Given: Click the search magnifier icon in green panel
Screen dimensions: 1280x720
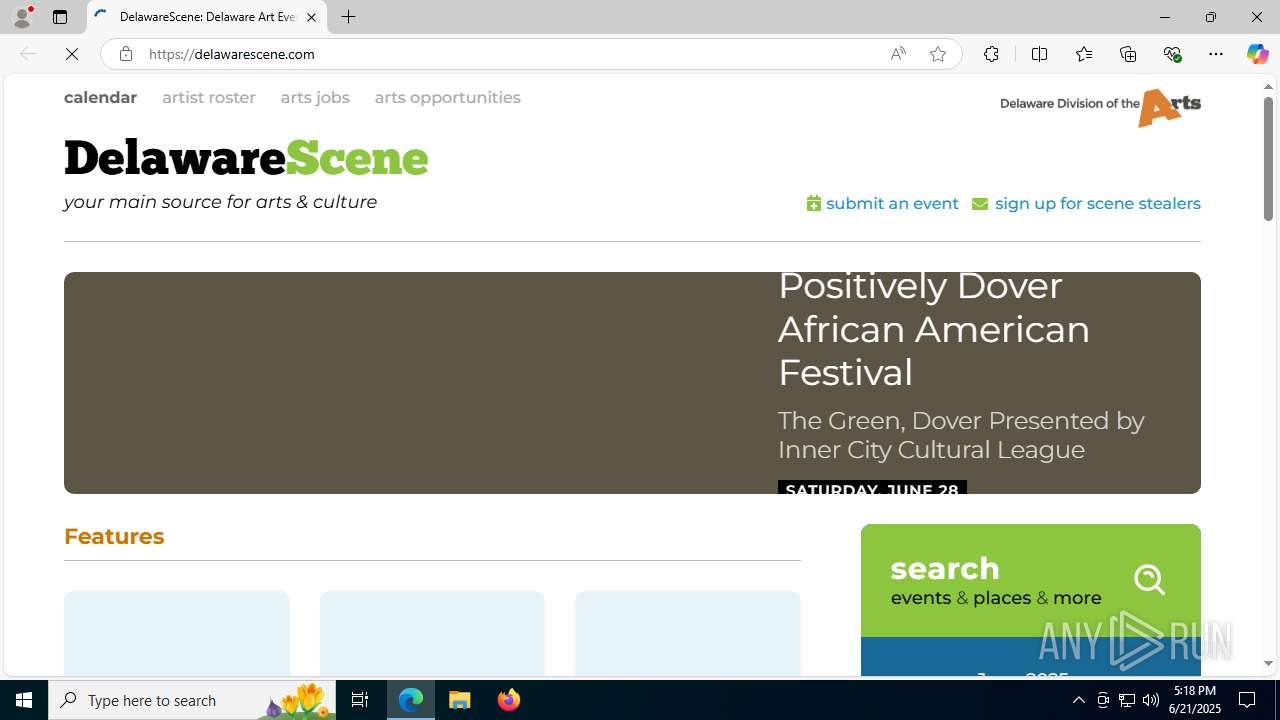Looking at the screenshot, I should click(1150, 579).
